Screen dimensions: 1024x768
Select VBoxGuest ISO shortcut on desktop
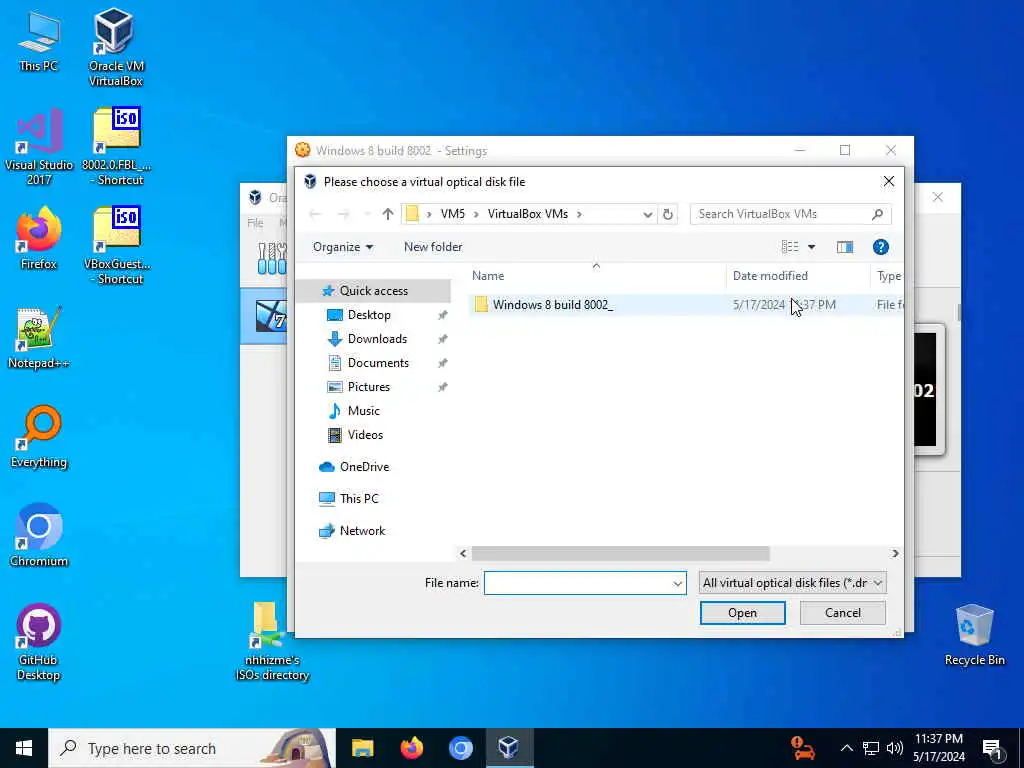coord(117,246)
